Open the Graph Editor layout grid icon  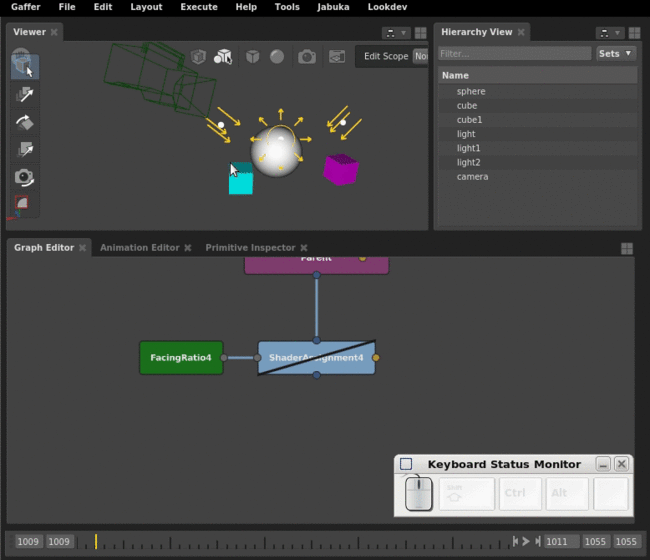pos(627,248)
